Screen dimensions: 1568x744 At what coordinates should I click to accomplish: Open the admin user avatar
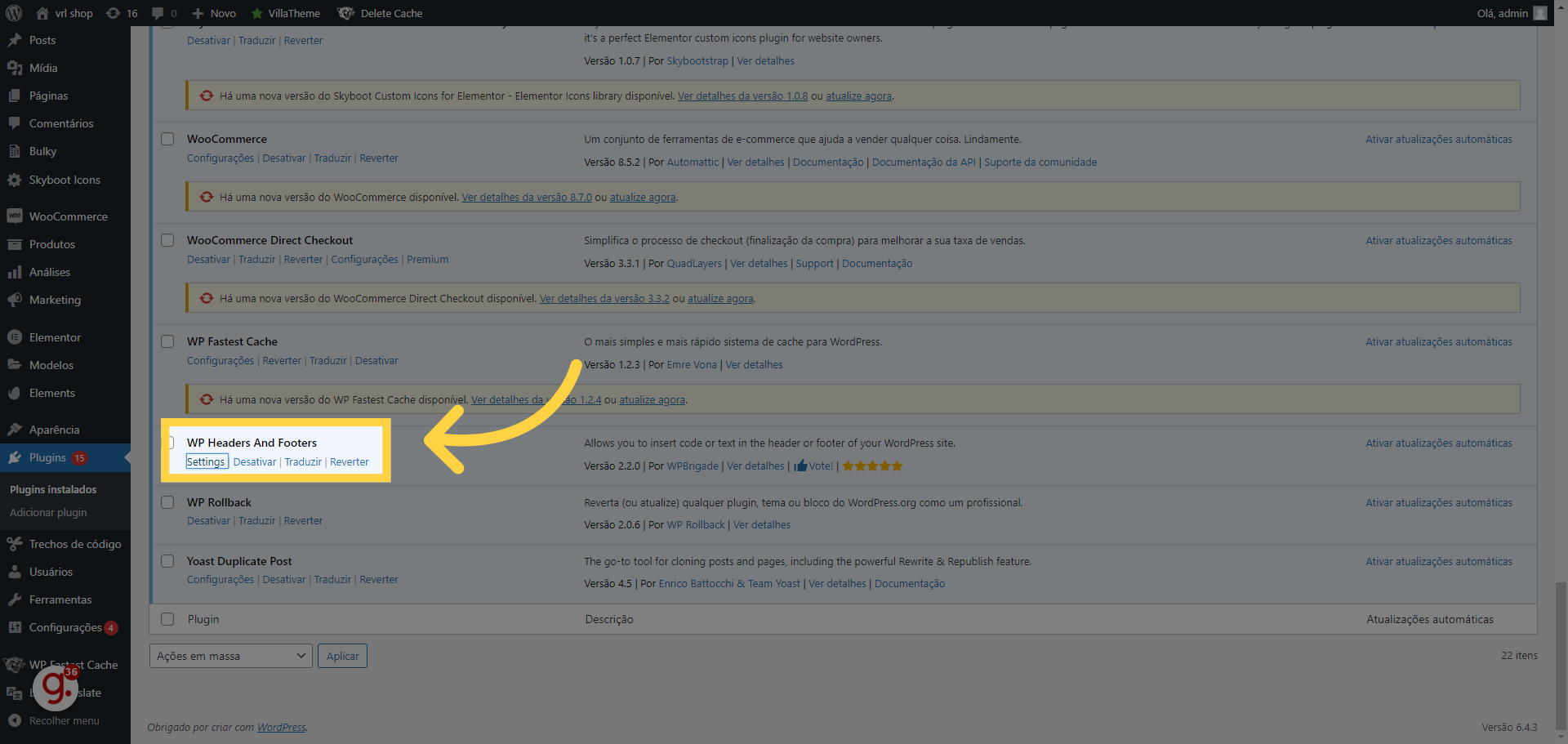[x=1540, y=13]
